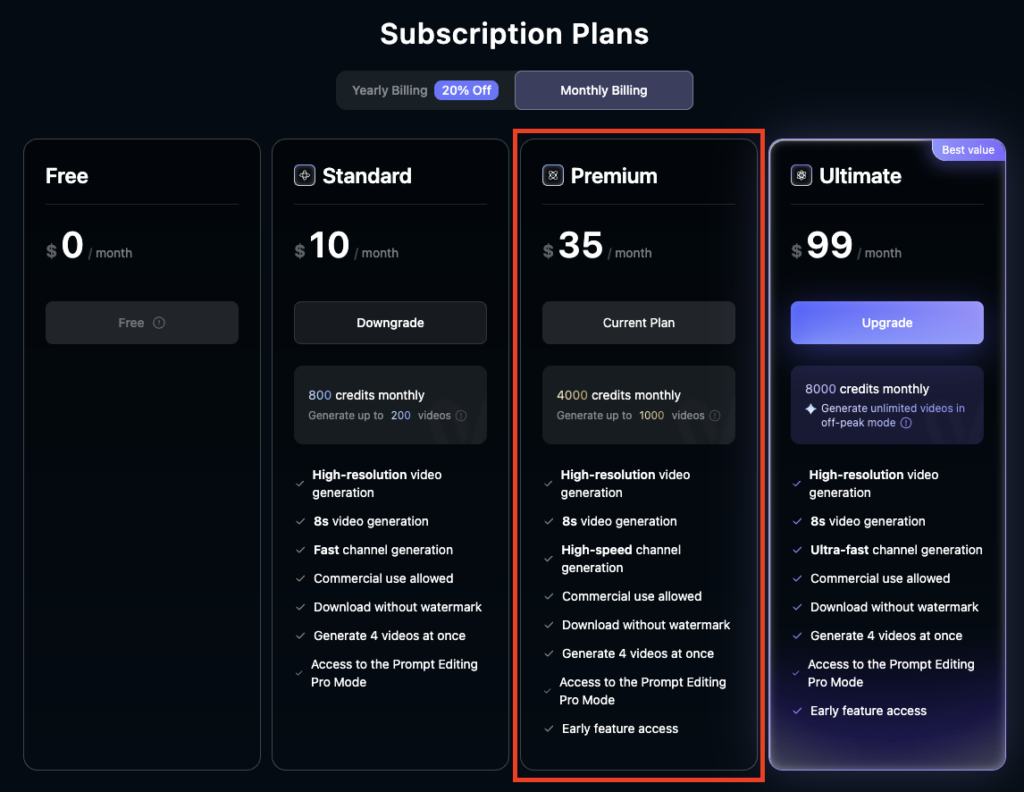Click the 8000 credits monthly box
1024x792 pixels.
pos(887,405)
